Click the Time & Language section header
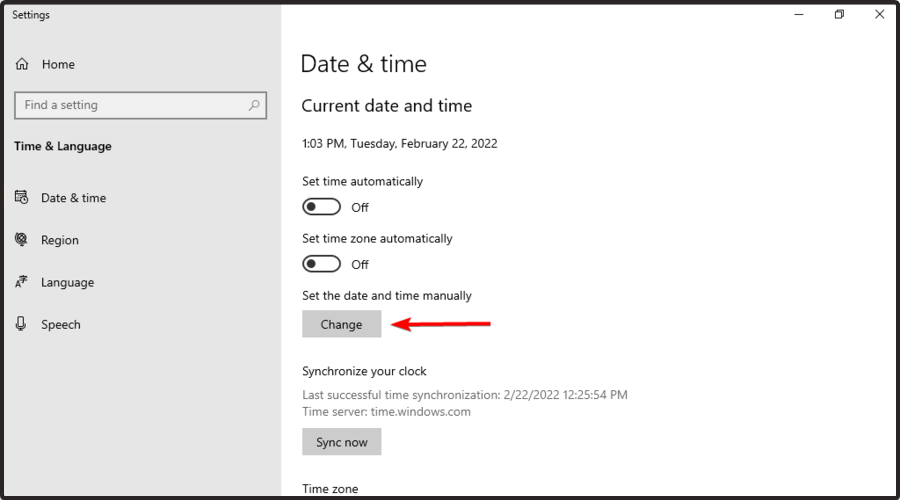The height and width of the screenshot is (500, 900). [x=63, y=146]
